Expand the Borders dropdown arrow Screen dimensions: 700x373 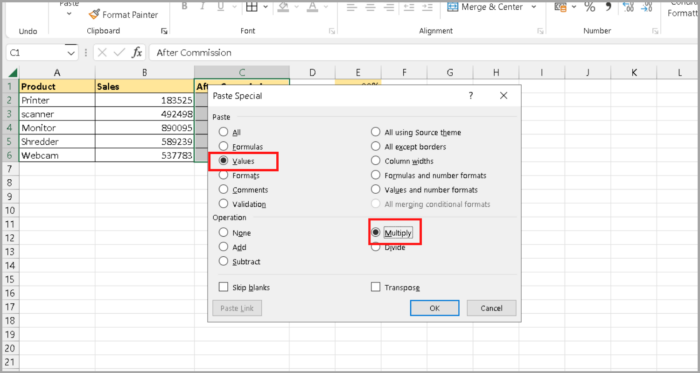click(266, 6)
